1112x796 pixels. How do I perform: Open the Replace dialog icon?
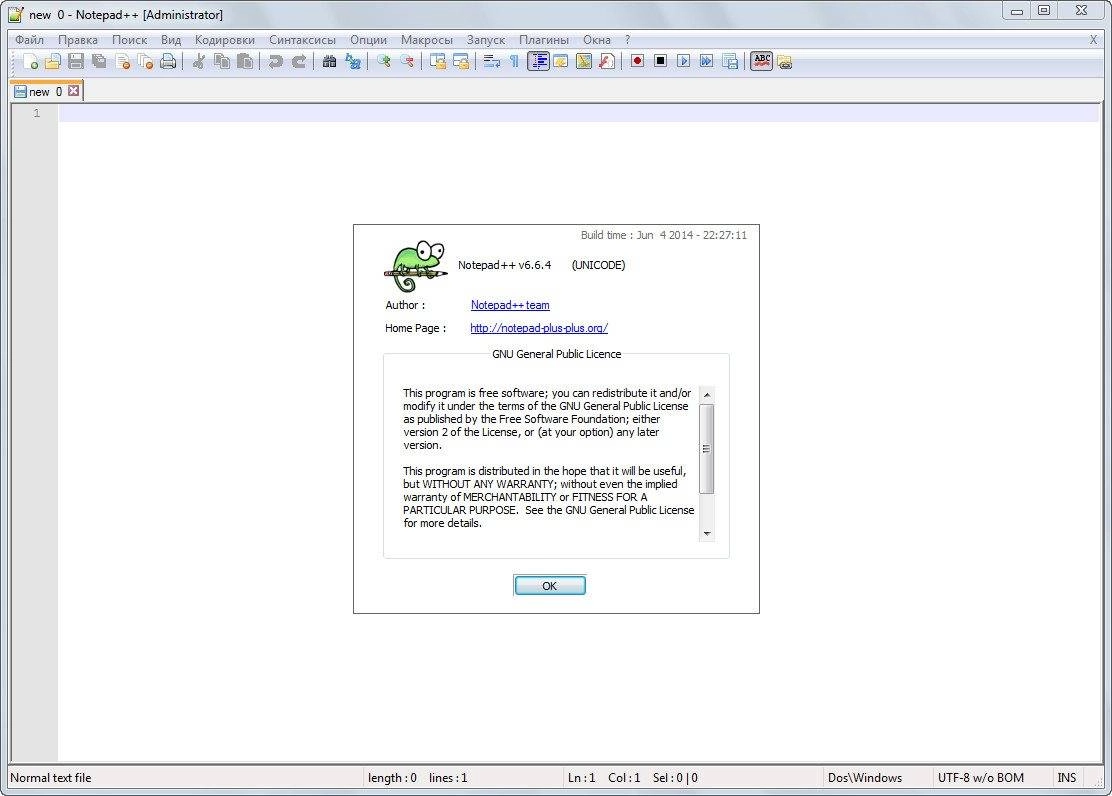click(352, 62)
